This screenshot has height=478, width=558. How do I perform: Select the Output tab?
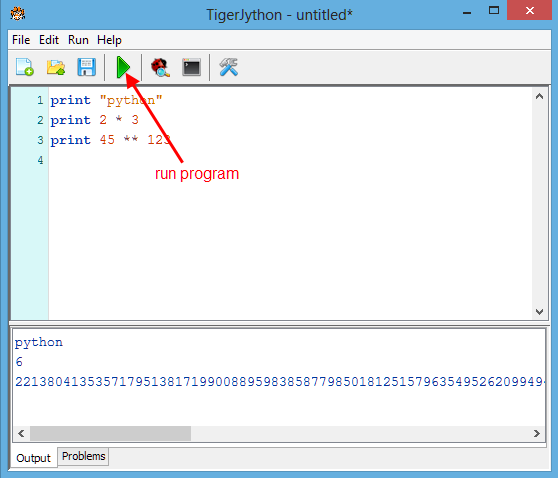coord(33,458)
